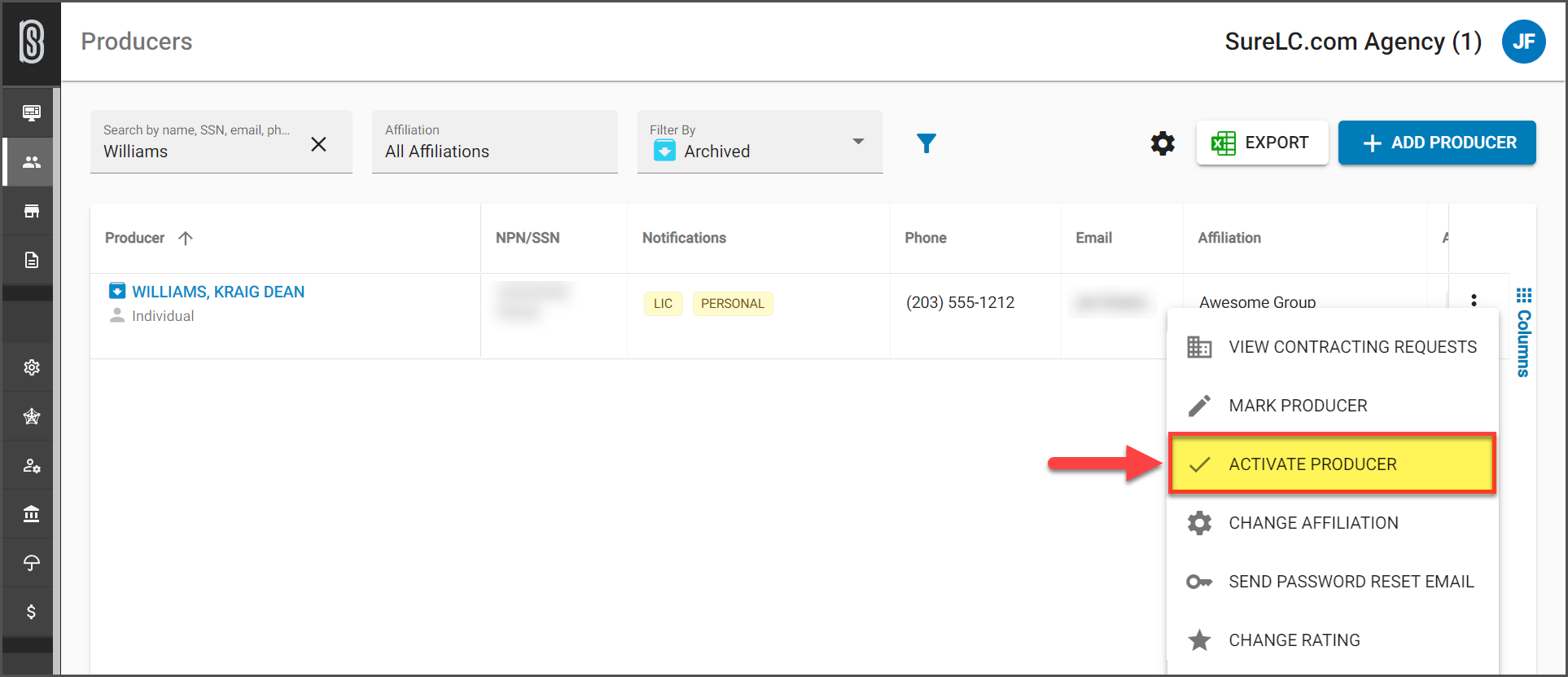Screen dimensions: 1568x677
Task: Sort by Producer ascending arrow
Action: (x=186, y=238)
